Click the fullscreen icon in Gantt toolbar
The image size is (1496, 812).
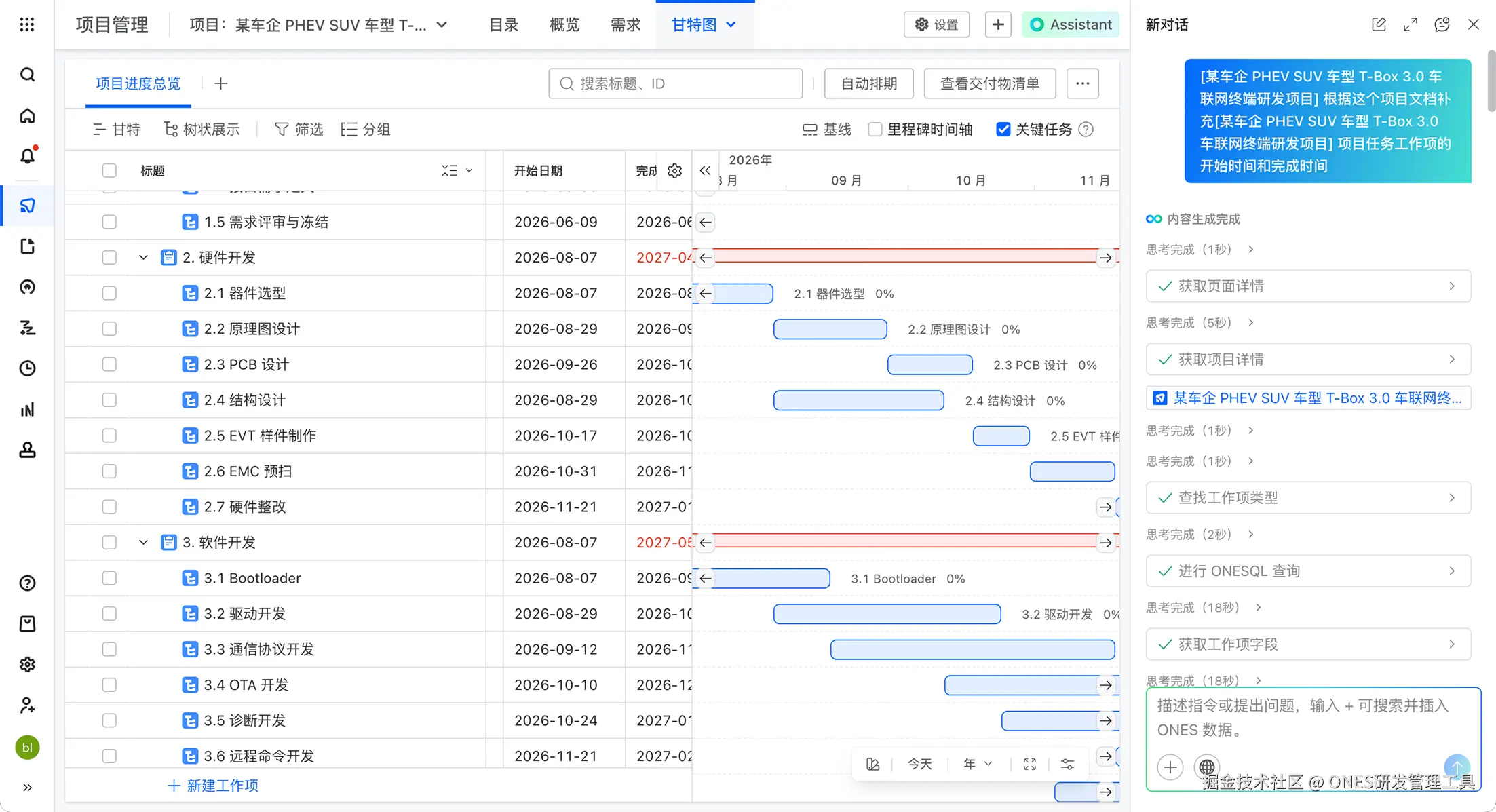(1029, 765)
